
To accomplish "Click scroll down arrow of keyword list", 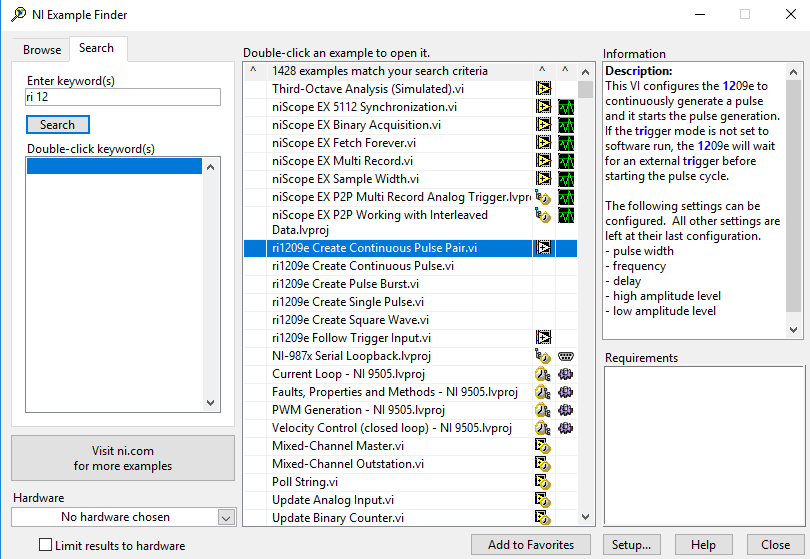I will pyautogui.click(x=210, y=403).
